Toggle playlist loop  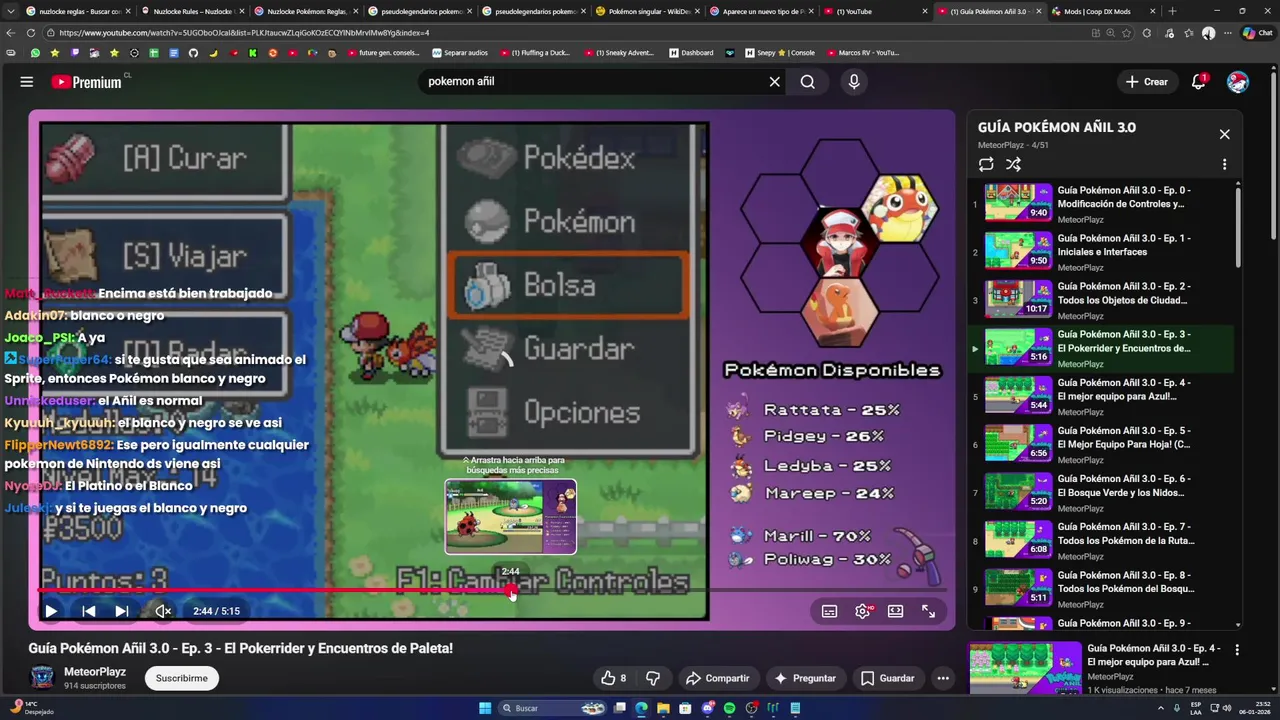tap(986, 164)
